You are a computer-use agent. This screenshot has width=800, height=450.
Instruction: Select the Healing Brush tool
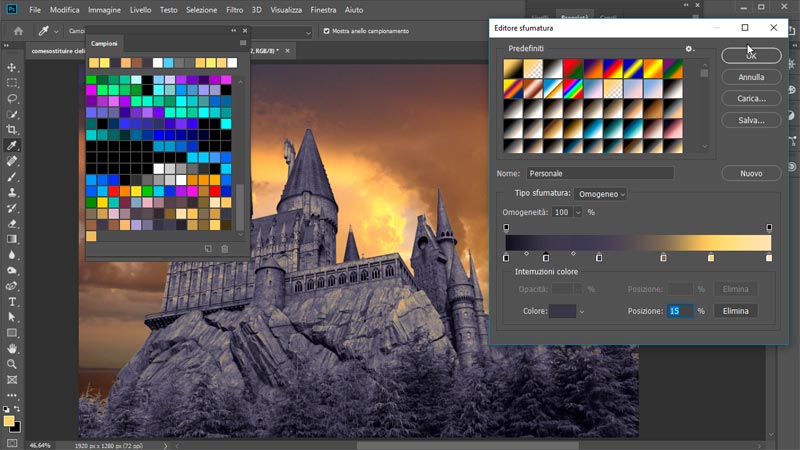tap(12, 161)
